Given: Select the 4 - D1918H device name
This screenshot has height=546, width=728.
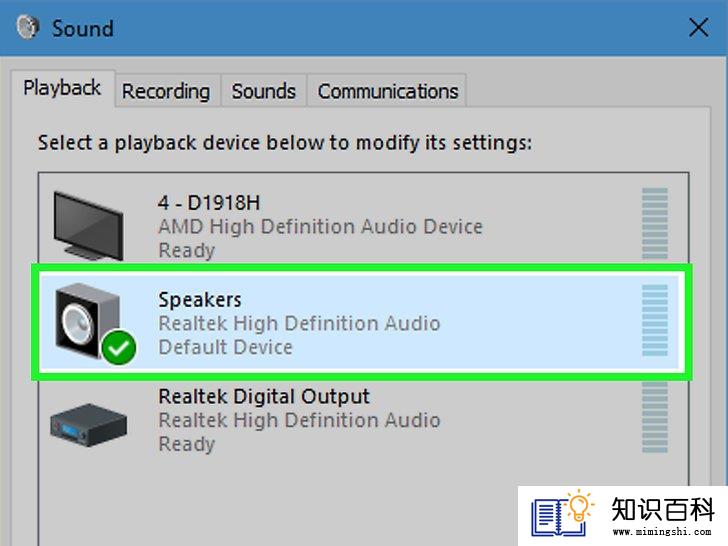Looking at the screenshot, I should click(209, 203).
